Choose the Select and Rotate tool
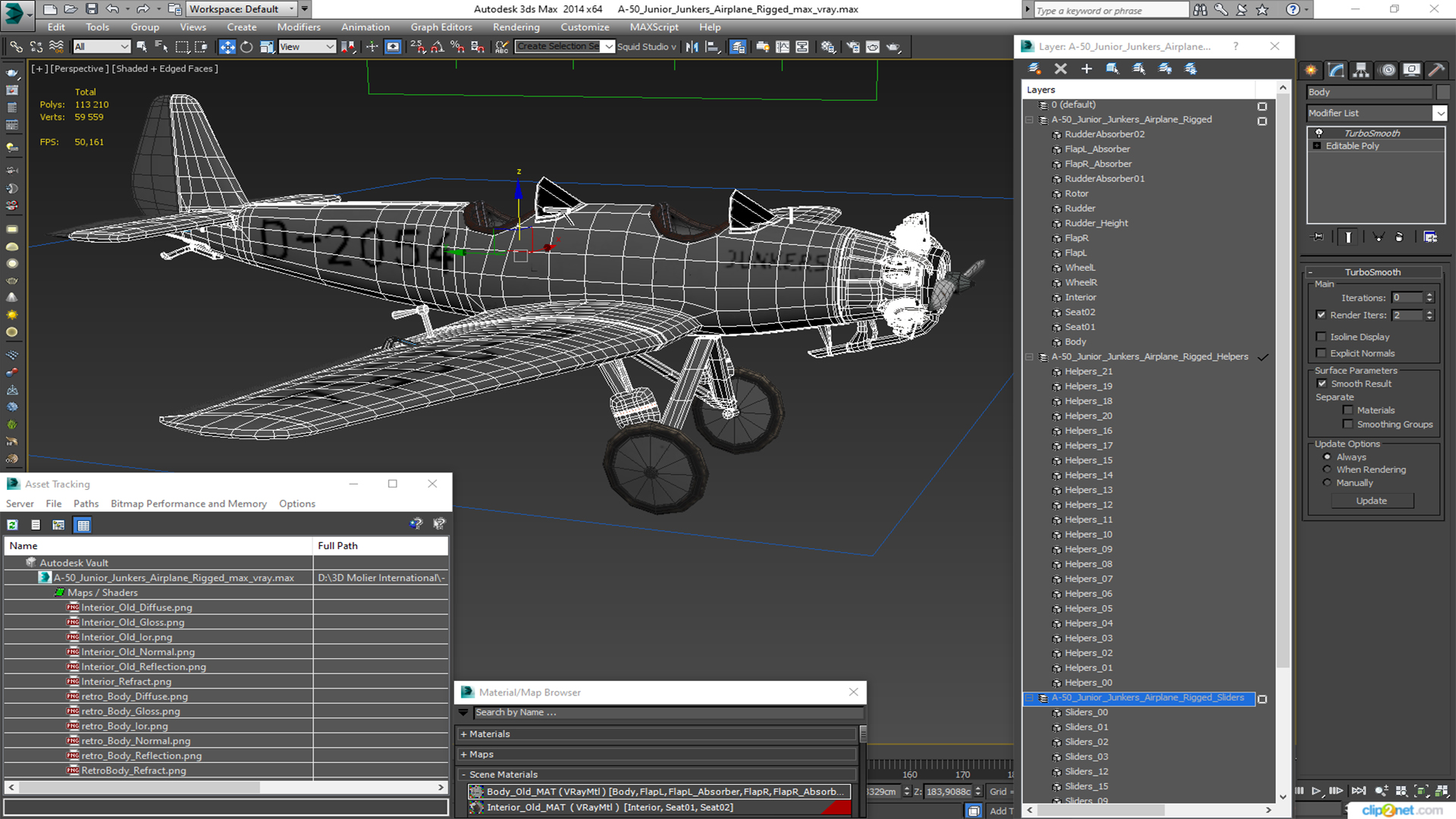Screen dimensions: 1456x819 246,47
